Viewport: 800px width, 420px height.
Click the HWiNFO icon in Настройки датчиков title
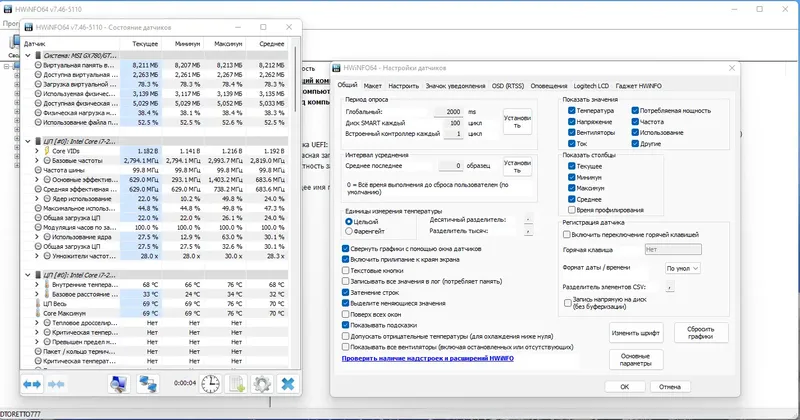336,68
